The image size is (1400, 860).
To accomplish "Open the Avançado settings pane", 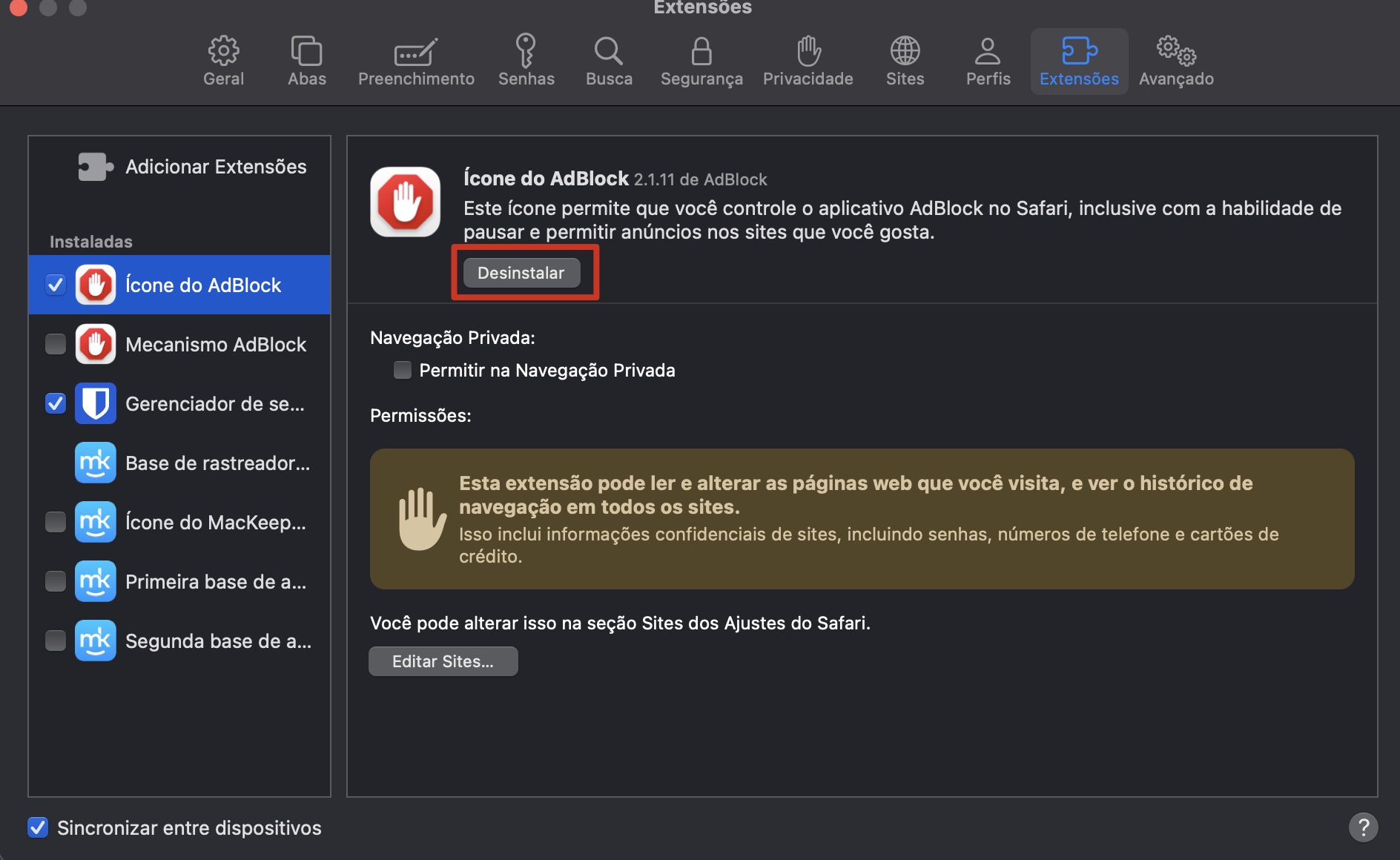I will coord(1175,61).
